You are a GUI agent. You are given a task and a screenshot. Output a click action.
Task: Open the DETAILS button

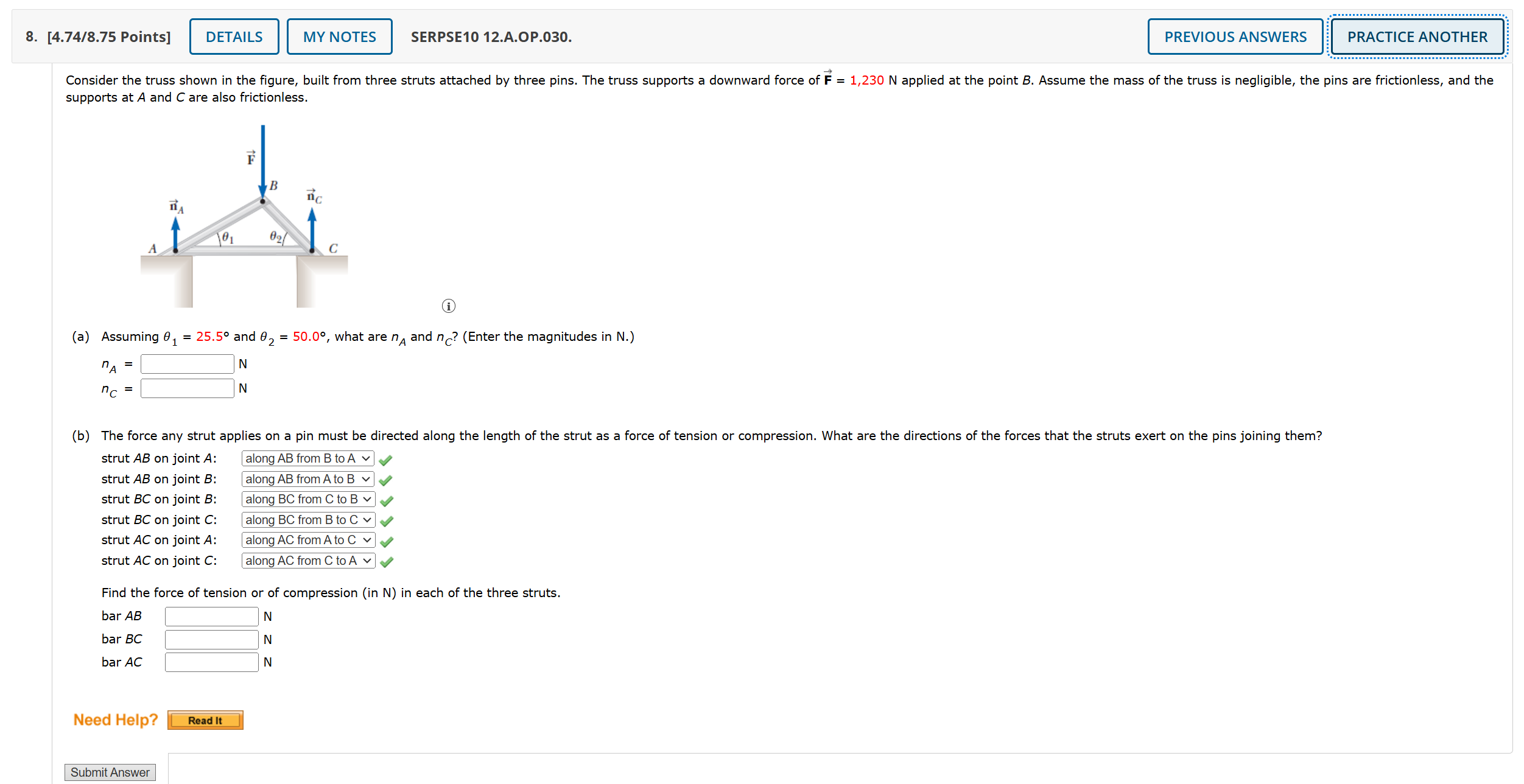click(234, 37)
